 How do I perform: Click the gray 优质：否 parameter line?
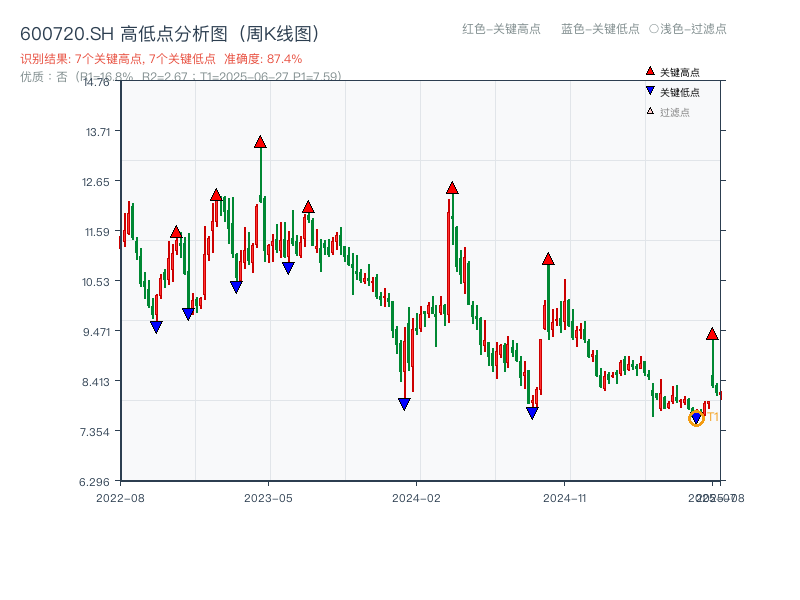pos(181,77)
